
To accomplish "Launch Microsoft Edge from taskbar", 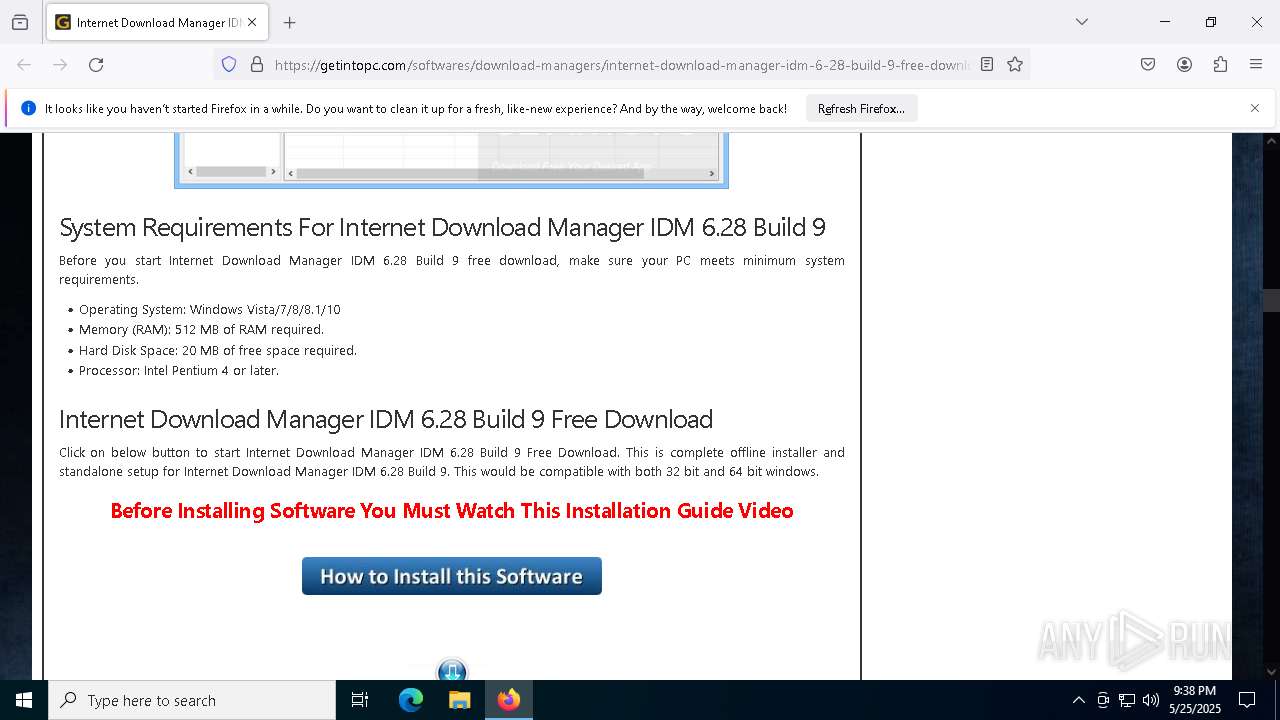I will (411, 700).
